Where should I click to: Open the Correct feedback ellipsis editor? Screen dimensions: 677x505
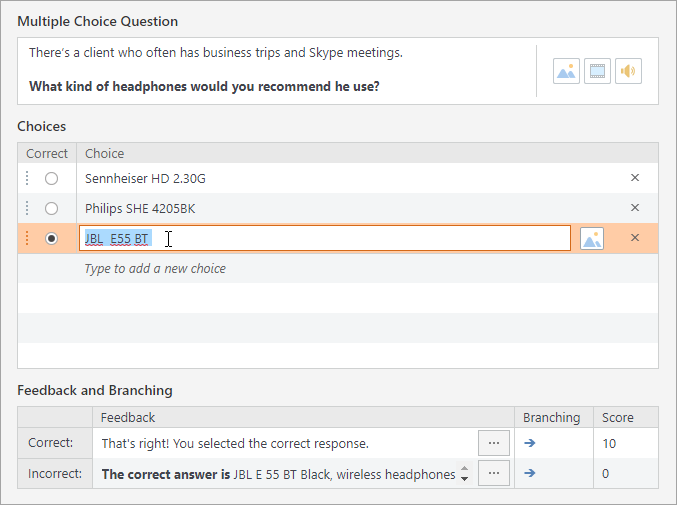click(493, 443)
